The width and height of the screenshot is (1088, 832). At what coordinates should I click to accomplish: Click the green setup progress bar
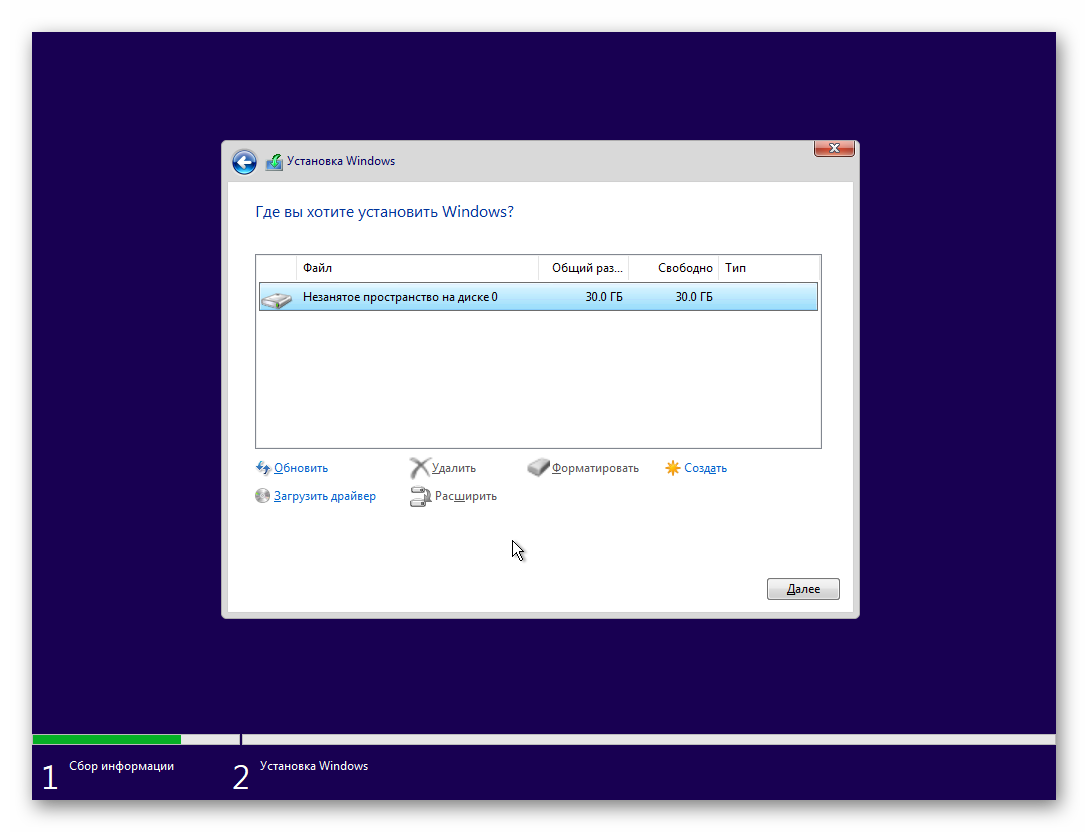coord(107,740)
